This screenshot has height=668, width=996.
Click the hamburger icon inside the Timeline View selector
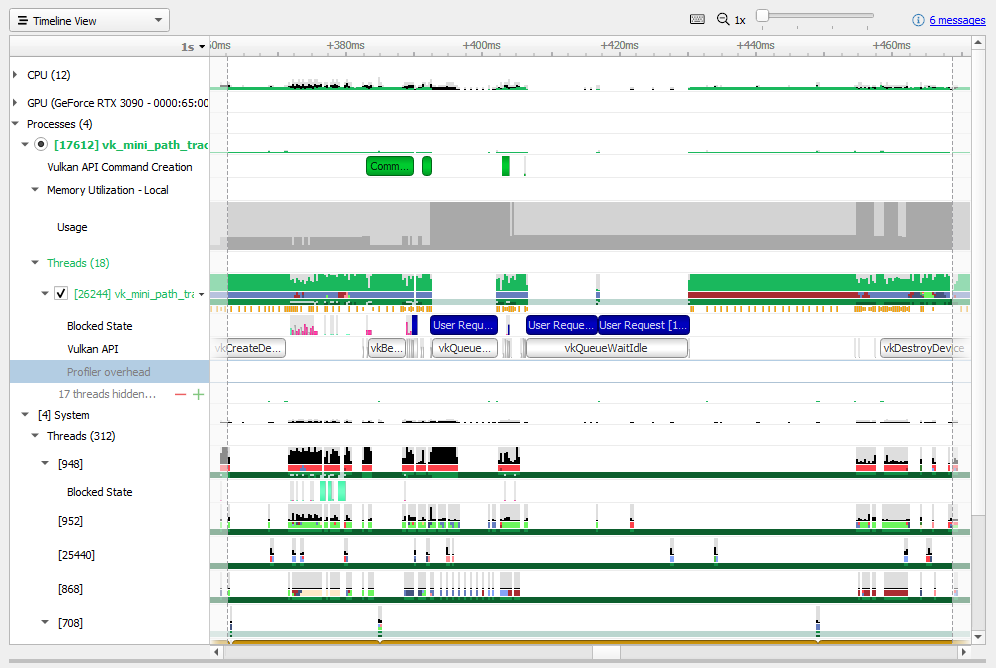[22, 19]
